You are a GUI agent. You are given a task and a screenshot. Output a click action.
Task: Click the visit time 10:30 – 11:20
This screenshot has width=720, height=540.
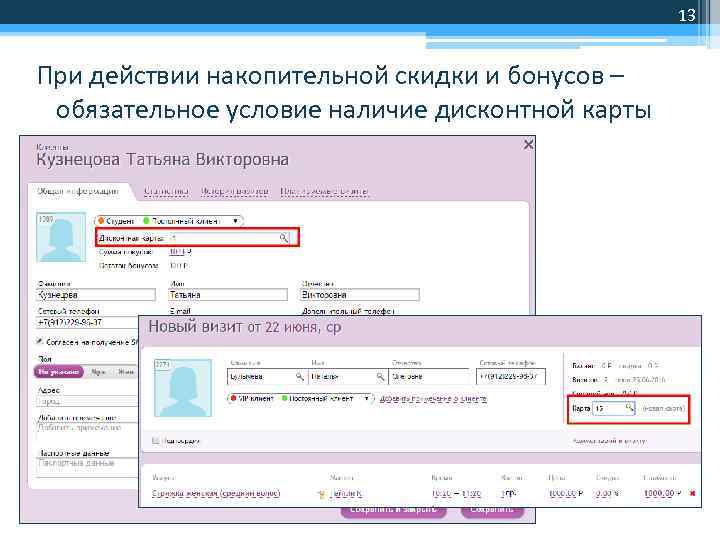(456, 494)
